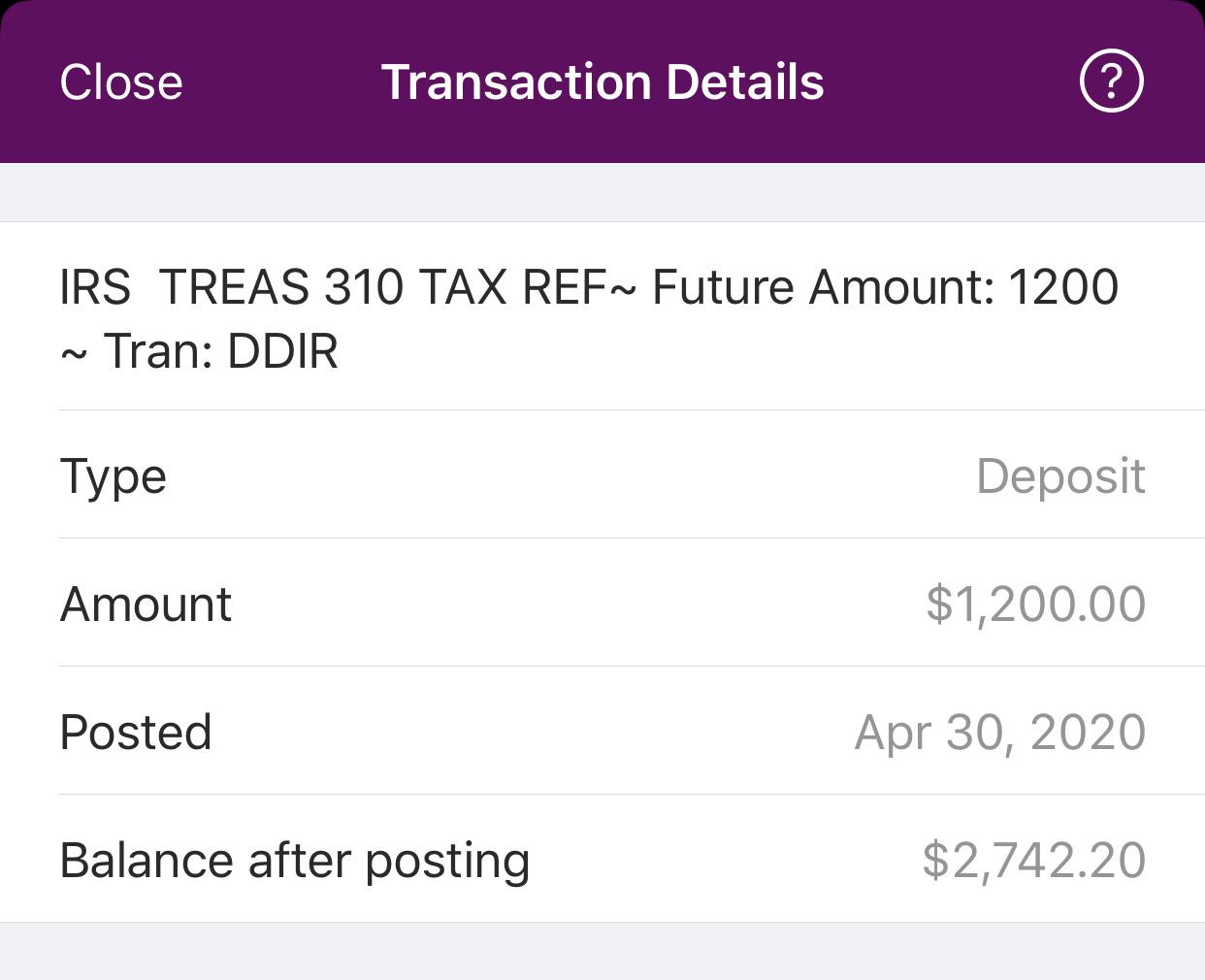Click the 310 number in the description
Viewport: 1205px width, 980px height.
coord(363,287)
